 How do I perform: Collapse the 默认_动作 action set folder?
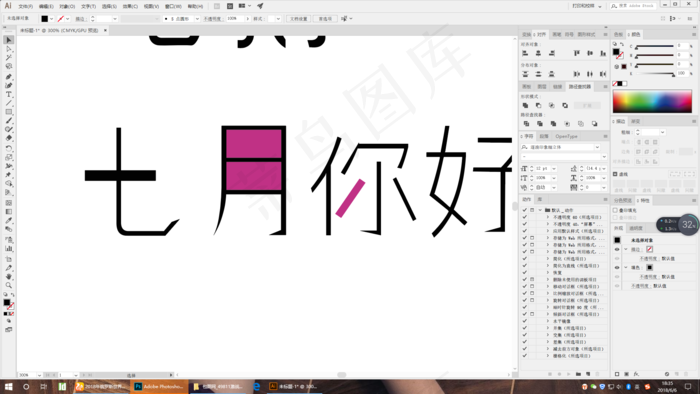coord(540,210)
